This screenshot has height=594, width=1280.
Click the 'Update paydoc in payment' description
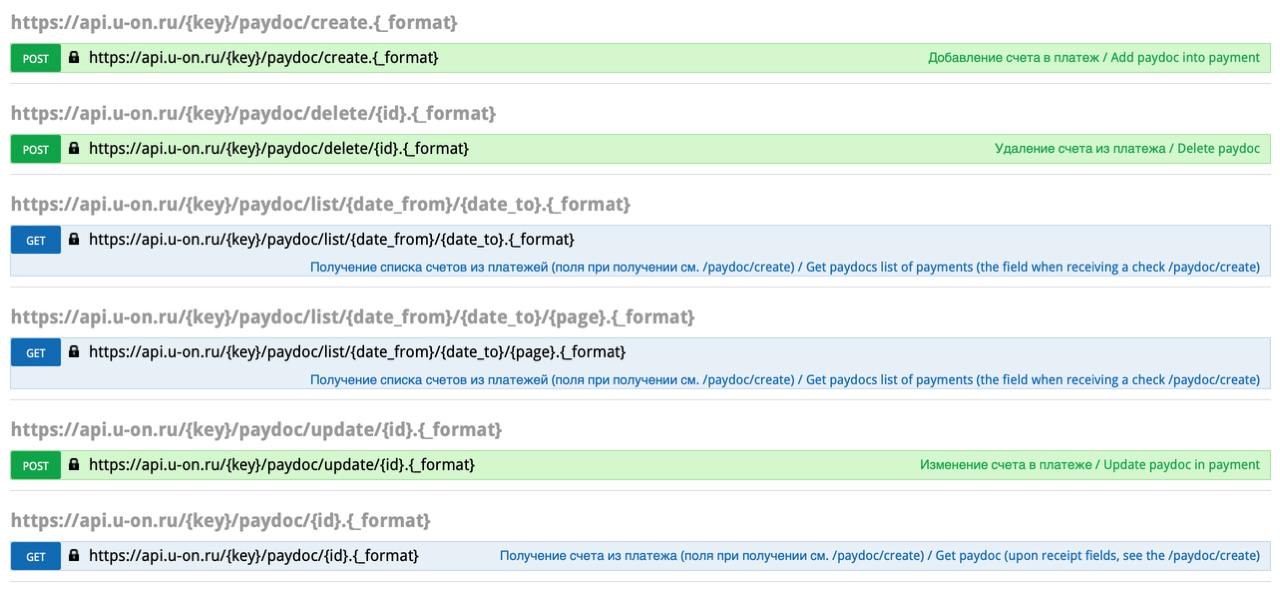(x=1089, y=465)
